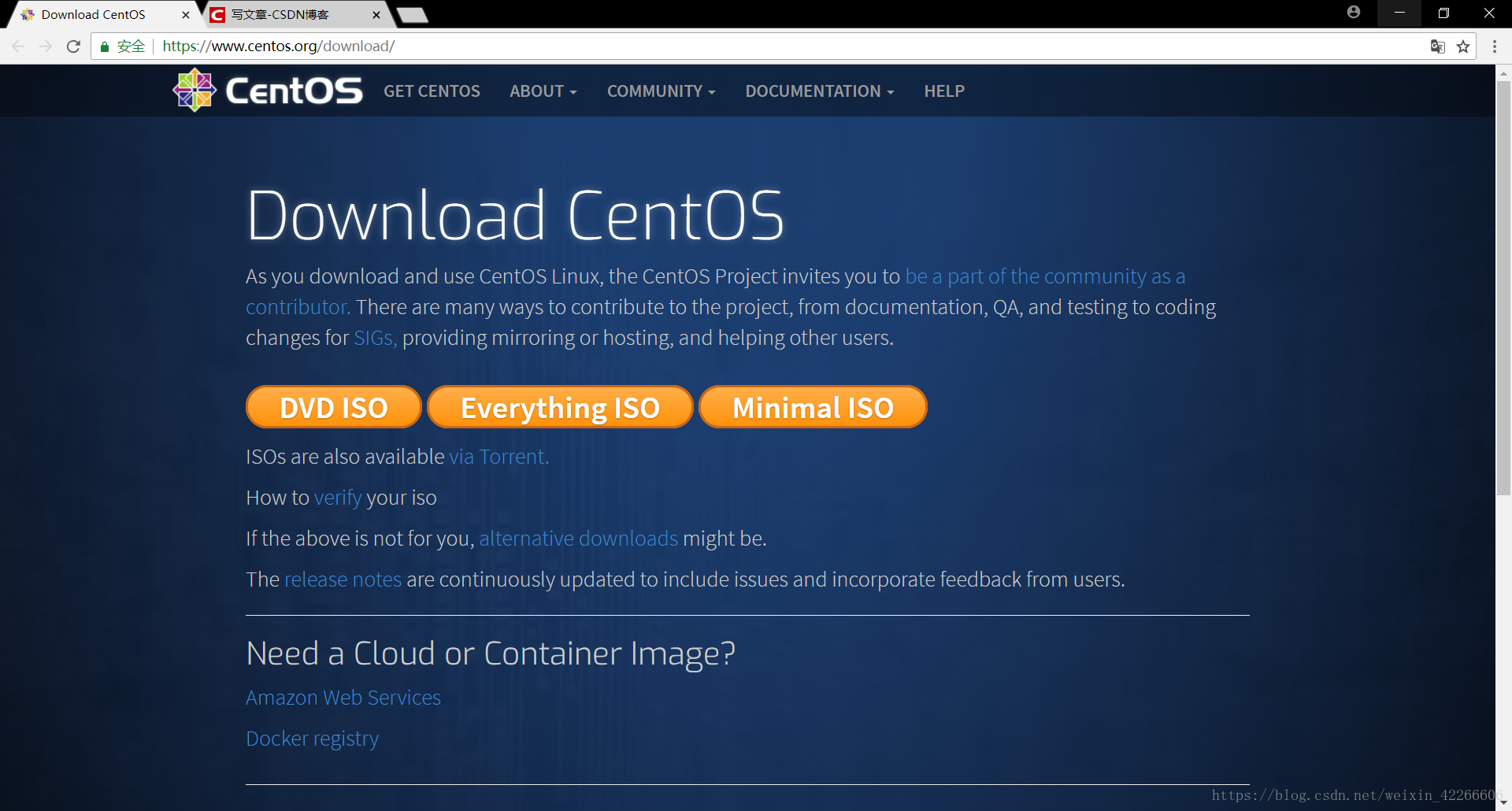Expand the COMMUNITY dropdown menu
The height and width of the screenshot is (811, 1512).
pos(661,91)
